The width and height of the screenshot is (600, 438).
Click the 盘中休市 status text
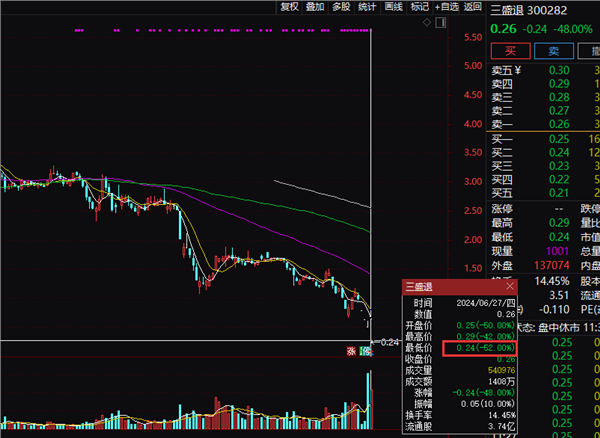559,328
